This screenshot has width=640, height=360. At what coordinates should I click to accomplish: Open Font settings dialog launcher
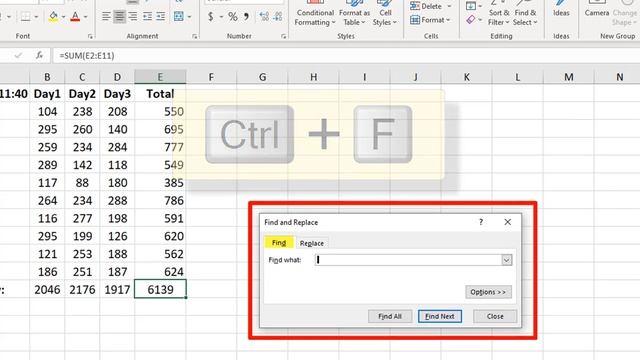pyautogui.click(x=90, y=36)
